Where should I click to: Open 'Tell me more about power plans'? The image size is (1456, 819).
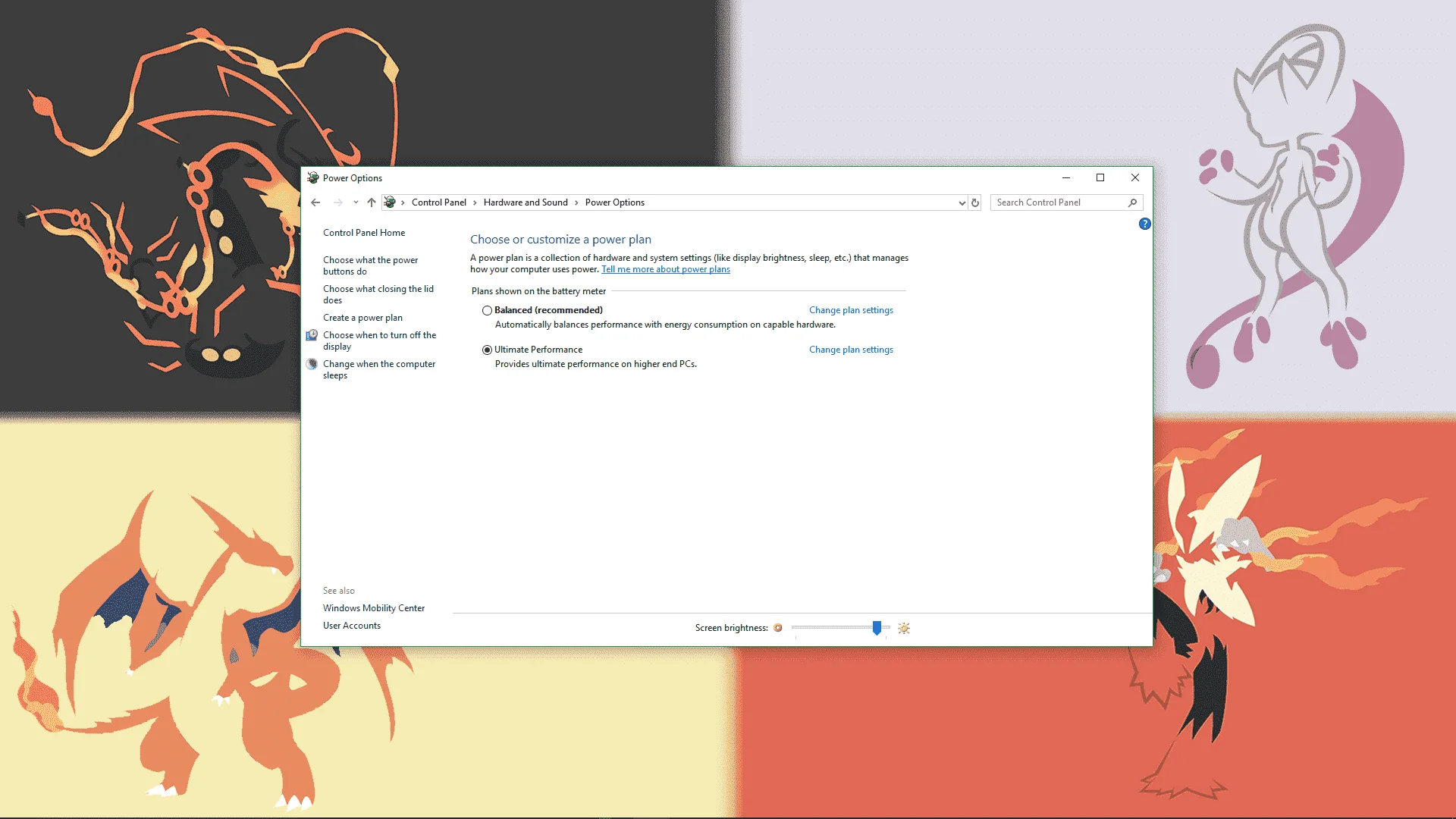(666, 269)
